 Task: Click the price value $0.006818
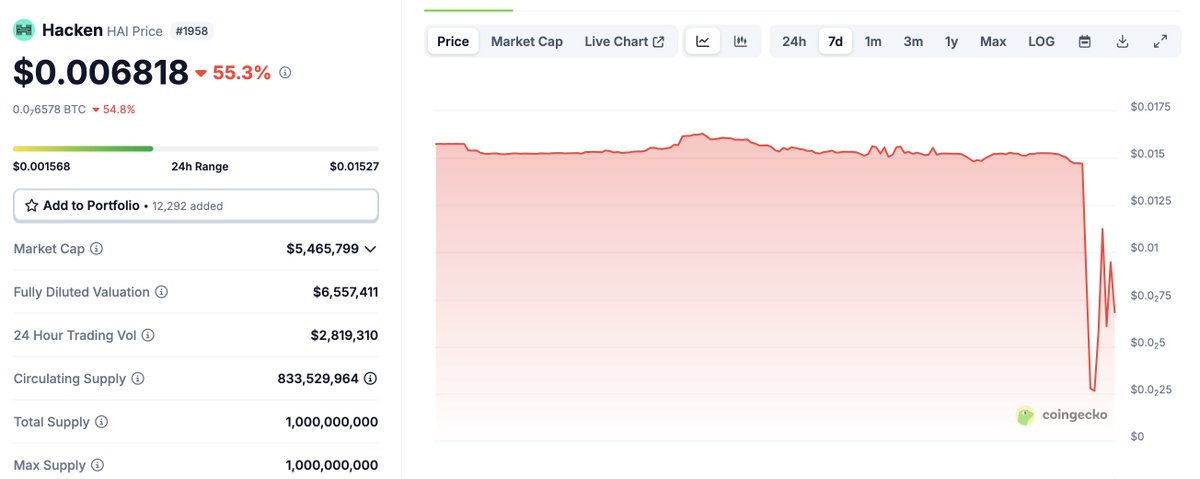(100, 73)
